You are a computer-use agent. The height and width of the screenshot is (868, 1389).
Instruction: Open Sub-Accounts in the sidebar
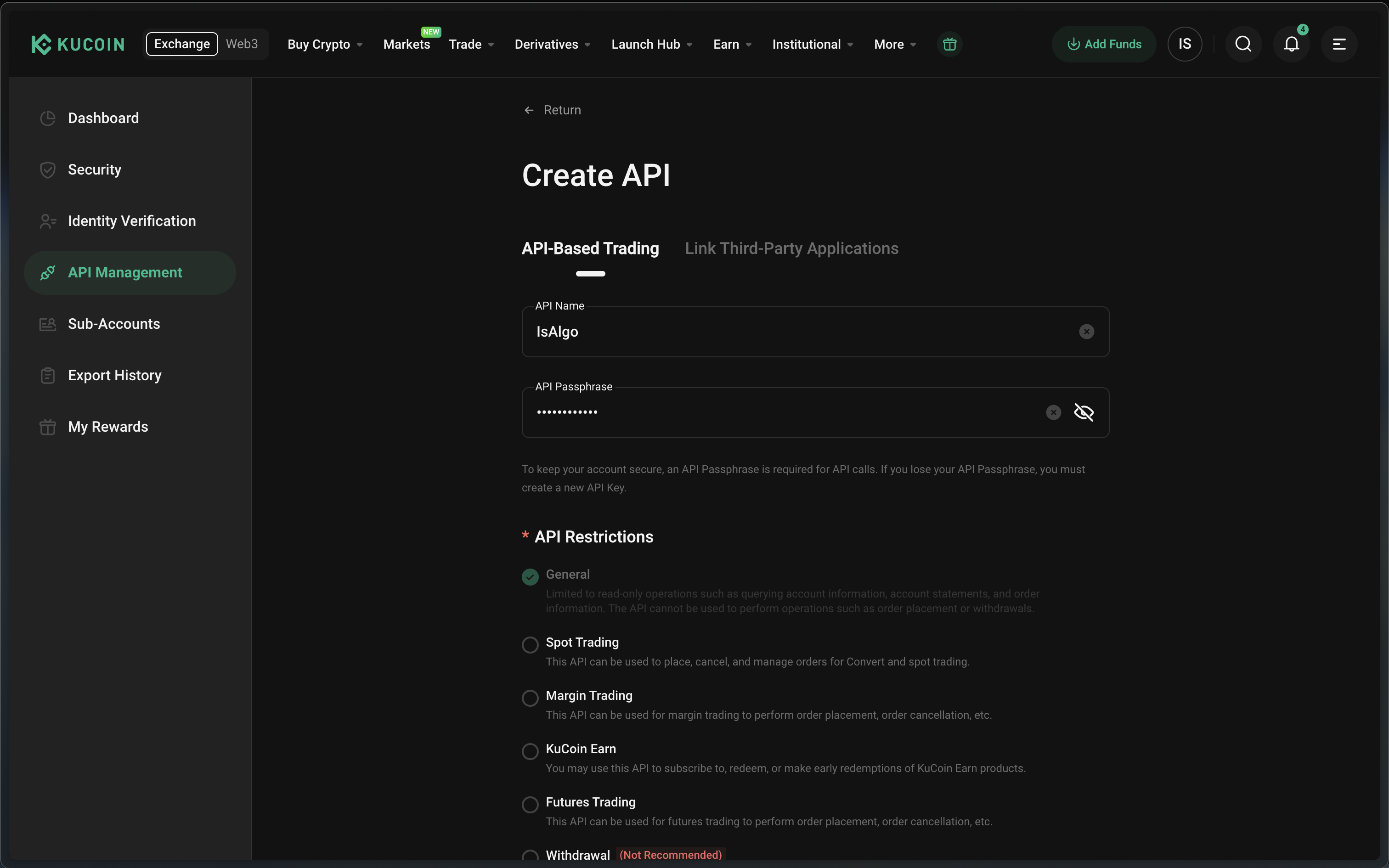pos(130,324)
